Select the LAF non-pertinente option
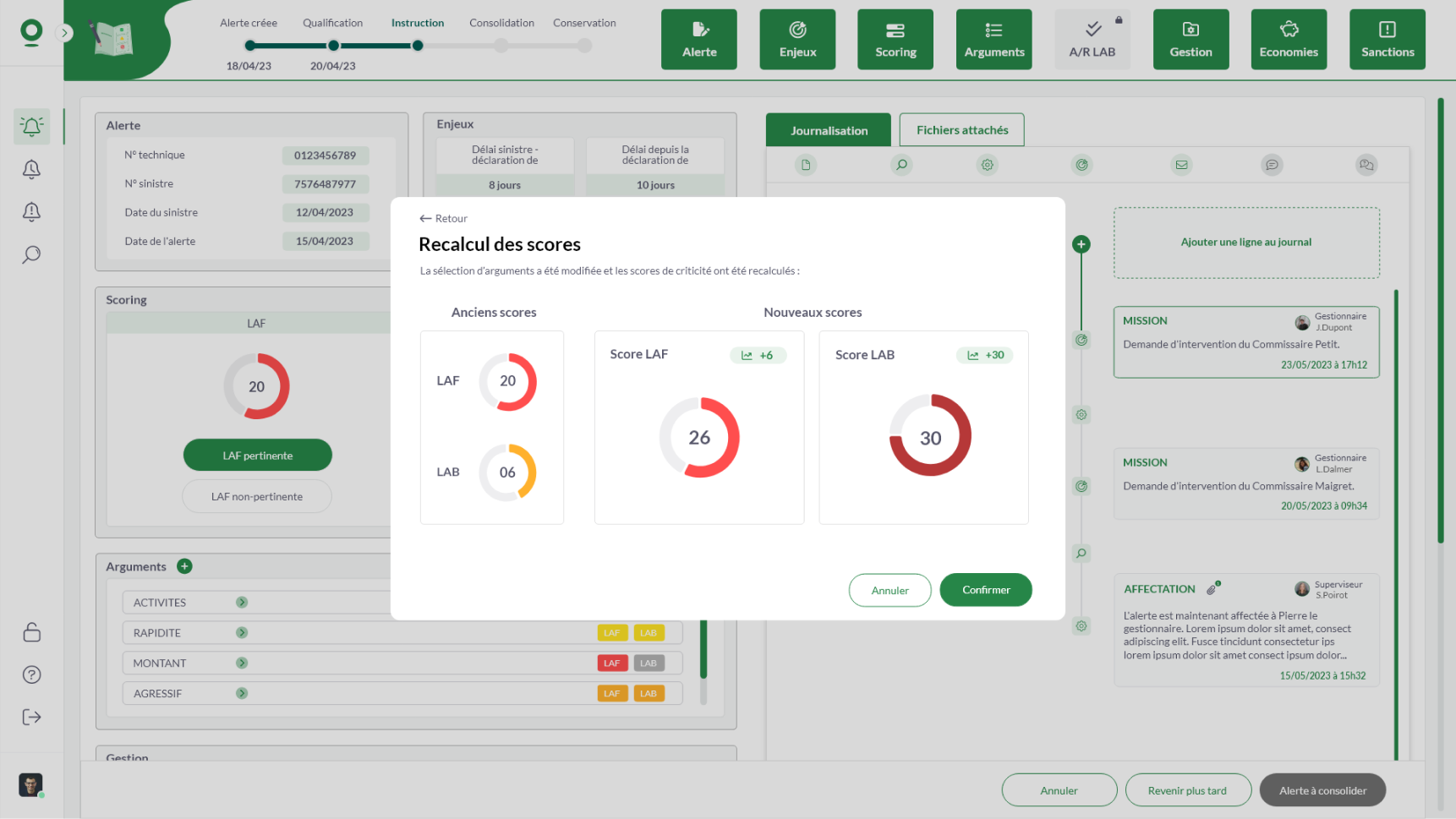 (x=257, y=497)
